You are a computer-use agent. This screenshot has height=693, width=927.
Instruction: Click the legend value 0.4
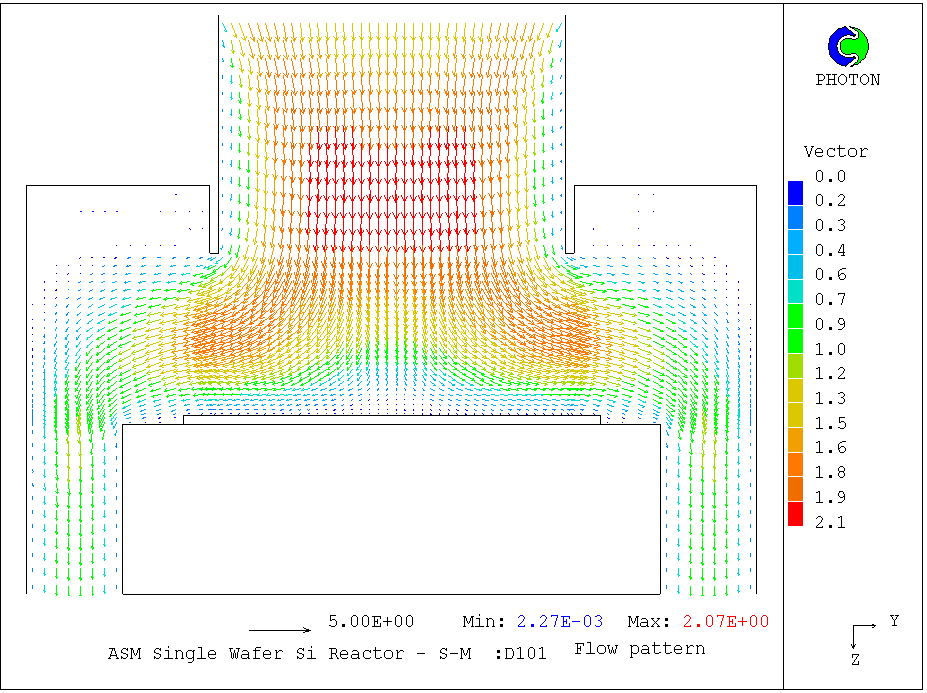point(830,250)
